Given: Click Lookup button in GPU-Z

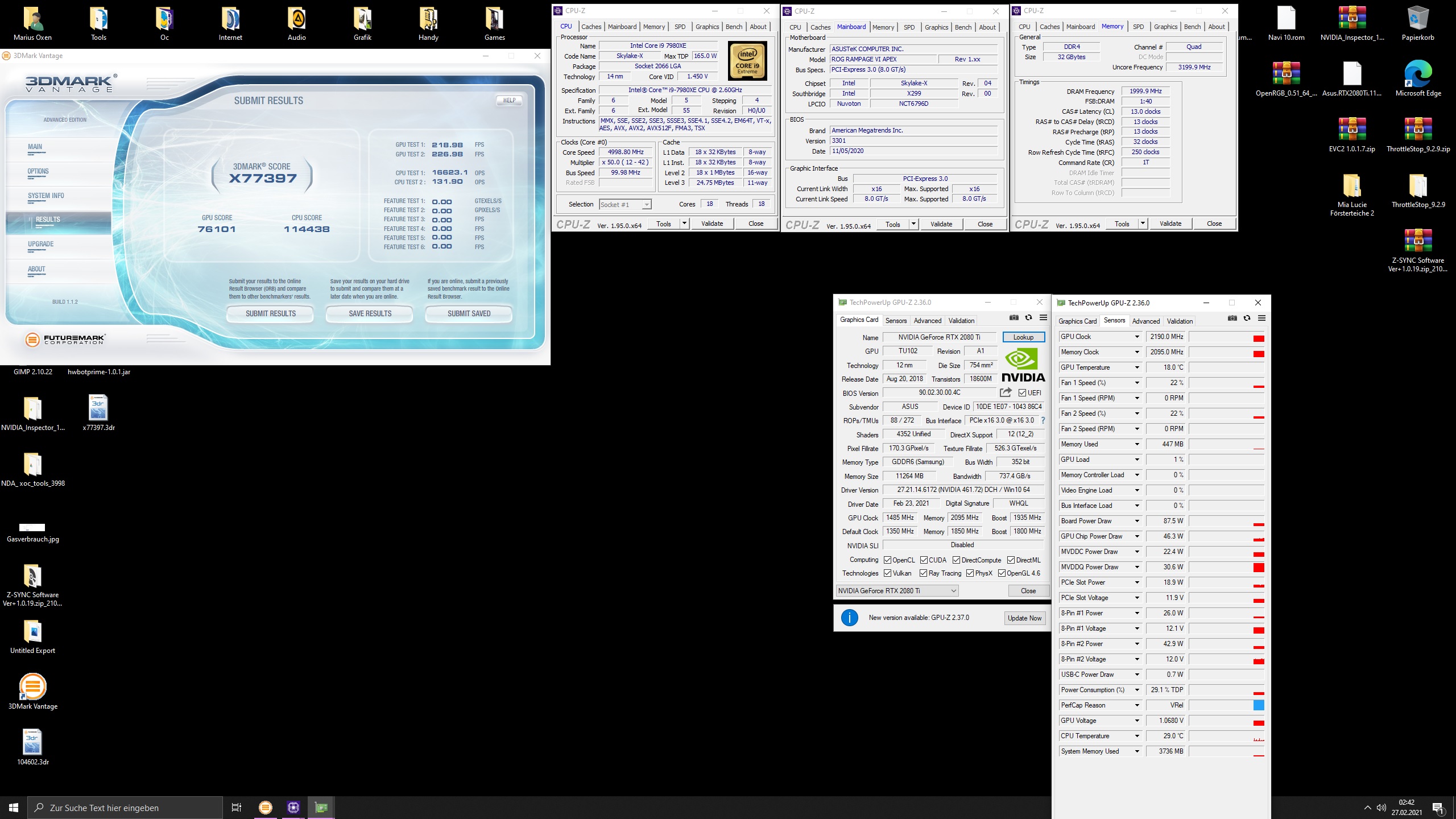Looking at the screenshot, I should [x=1023, y=337].
